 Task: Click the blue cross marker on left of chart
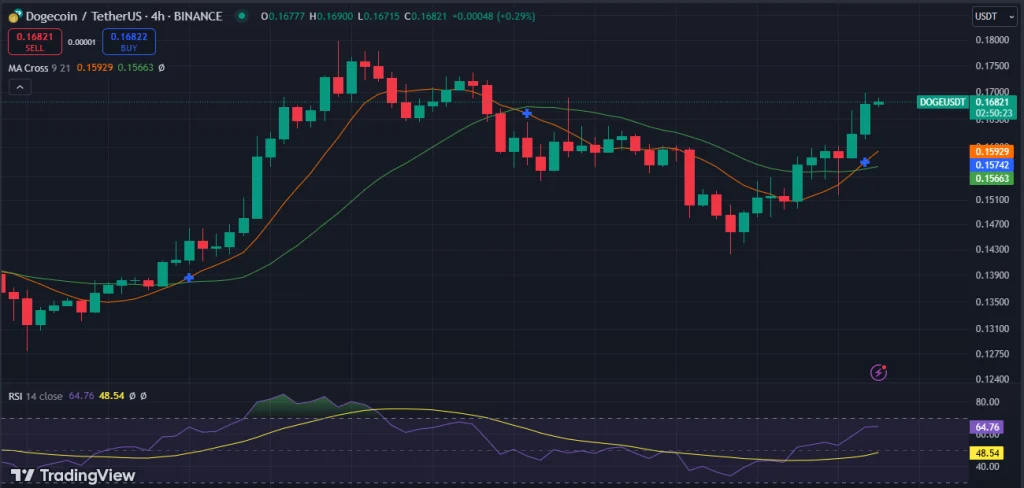[188, 277]
